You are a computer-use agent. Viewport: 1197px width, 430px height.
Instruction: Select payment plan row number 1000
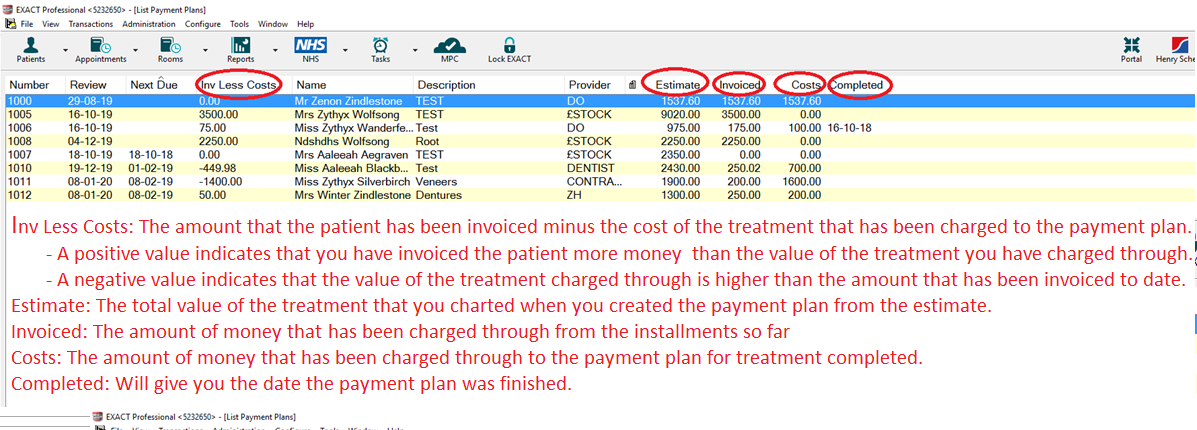point(598,100)
